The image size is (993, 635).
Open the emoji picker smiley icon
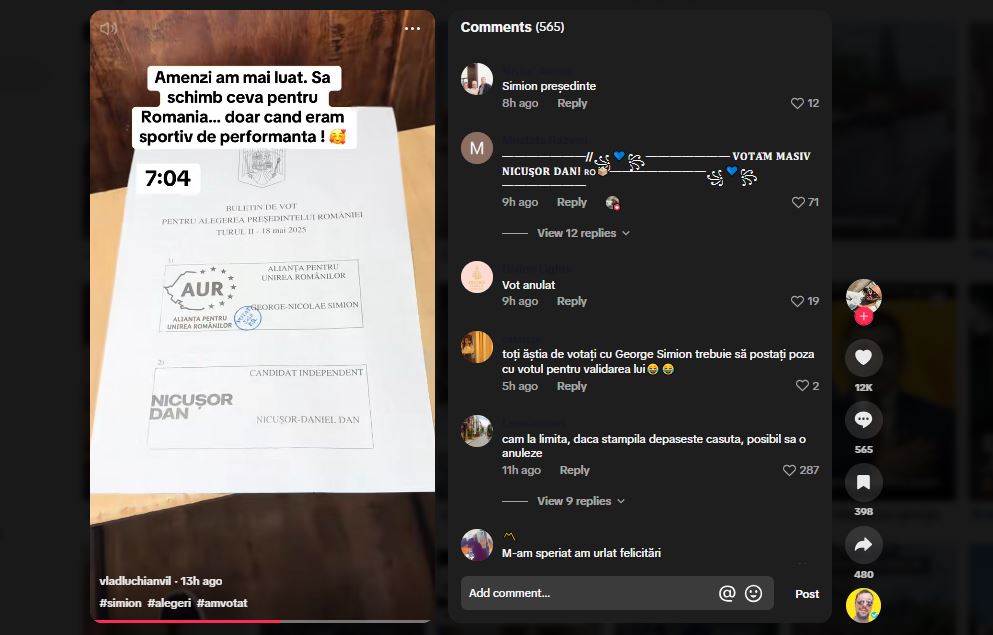753,593
